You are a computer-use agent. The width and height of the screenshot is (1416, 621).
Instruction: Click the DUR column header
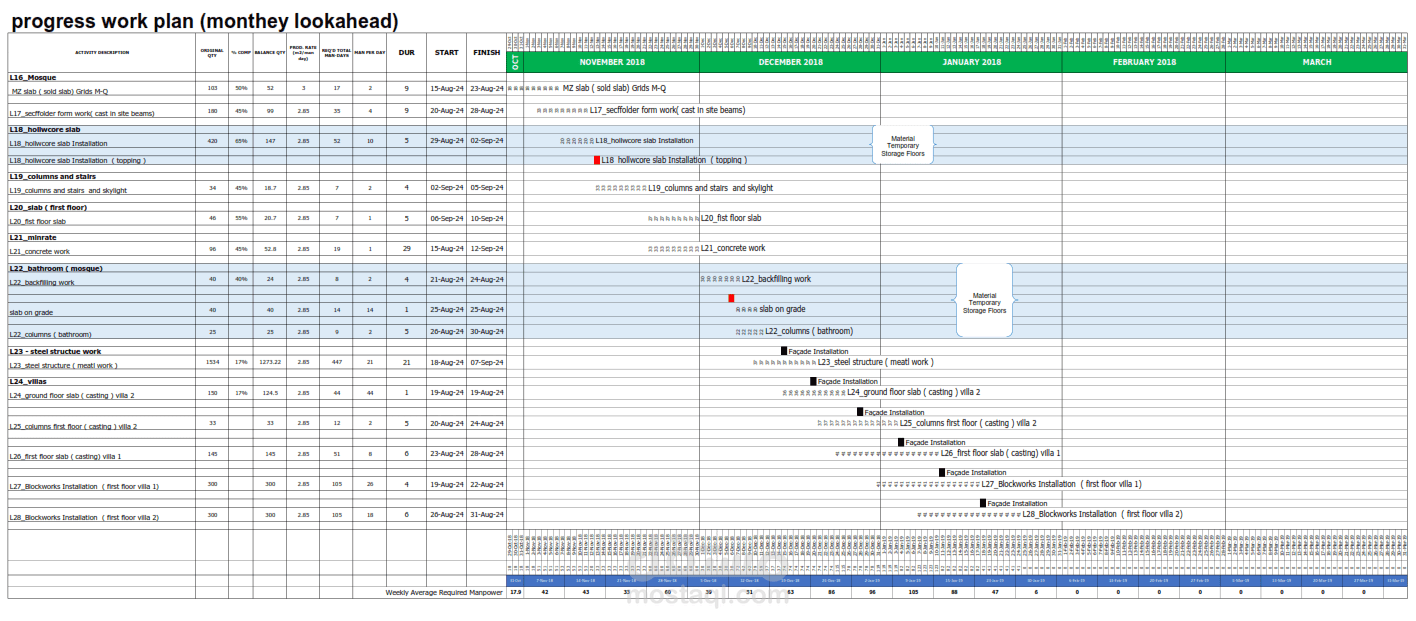[x=407, y=52]
